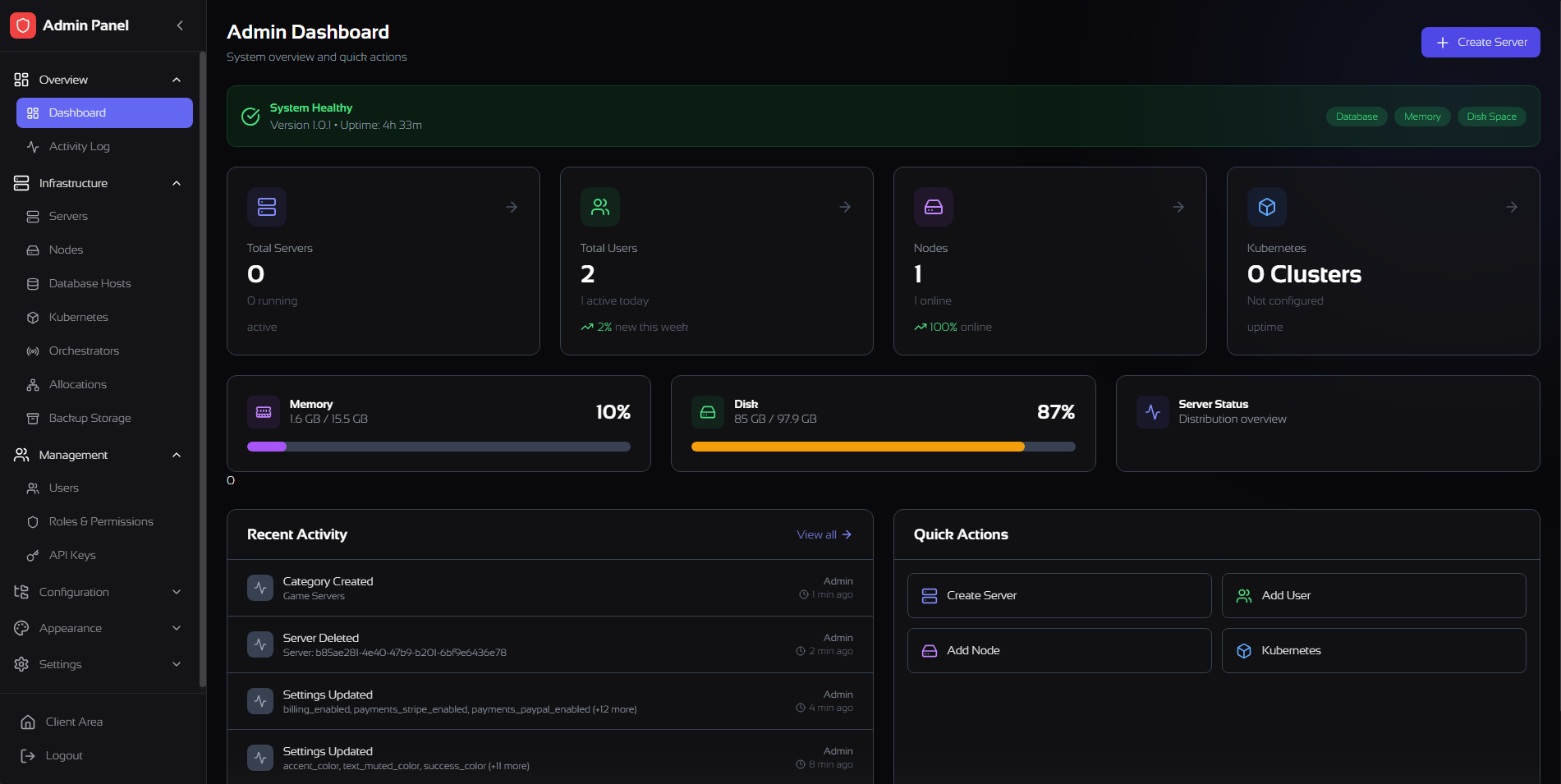This screenshot has height=784, width=1561.
Task: Collapse the Overview section
Action: click(176, 79)
